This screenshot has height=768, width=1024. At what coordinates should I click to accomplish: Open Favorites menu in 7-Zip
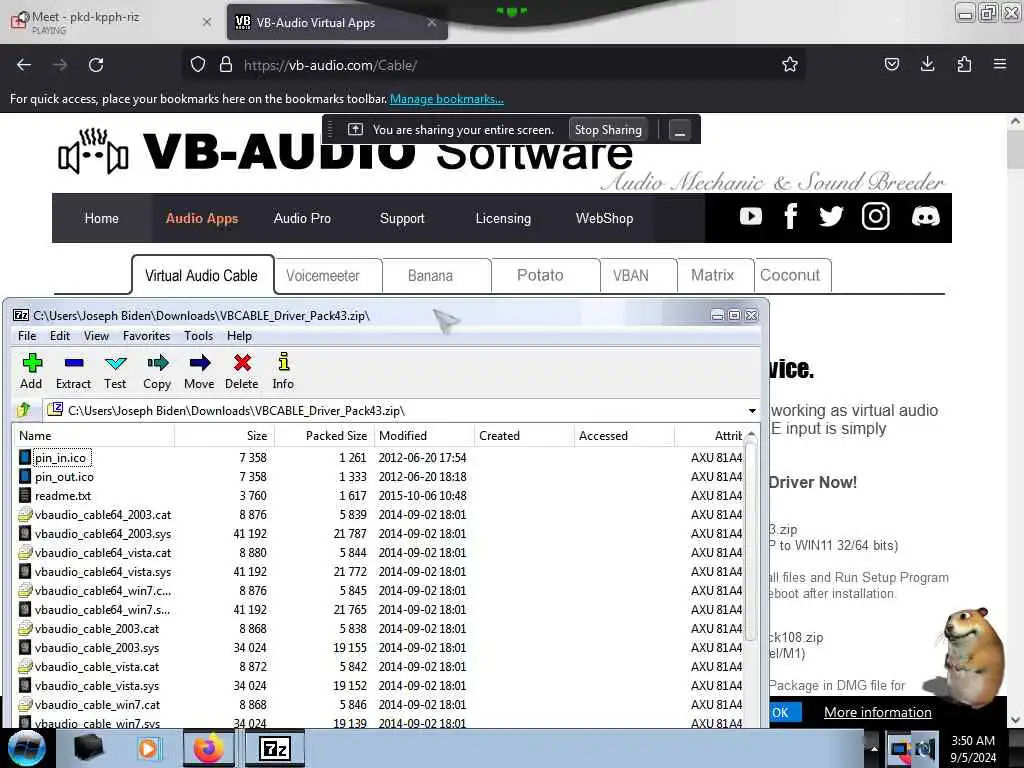pos(146,336)
